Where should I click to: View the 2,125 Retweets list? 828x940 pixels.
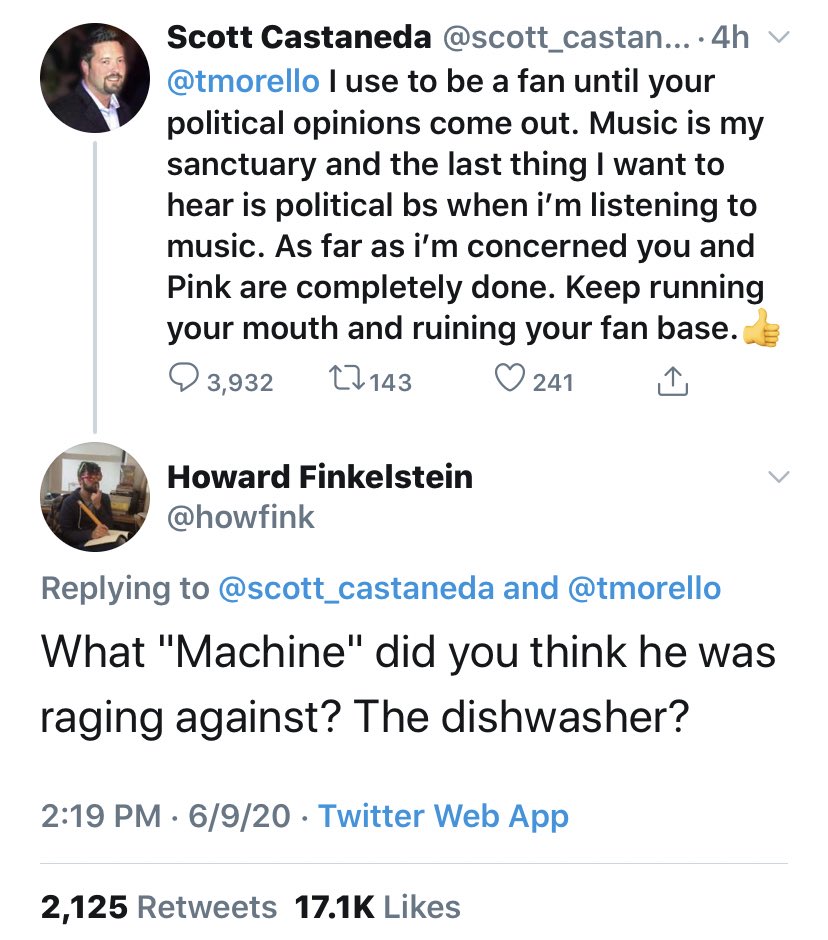(x=158, y=906)
